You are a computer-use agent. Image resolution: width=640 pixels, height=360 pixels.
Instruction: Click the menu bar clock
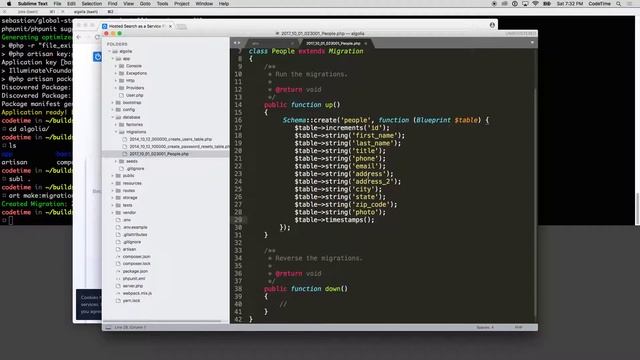570,4
